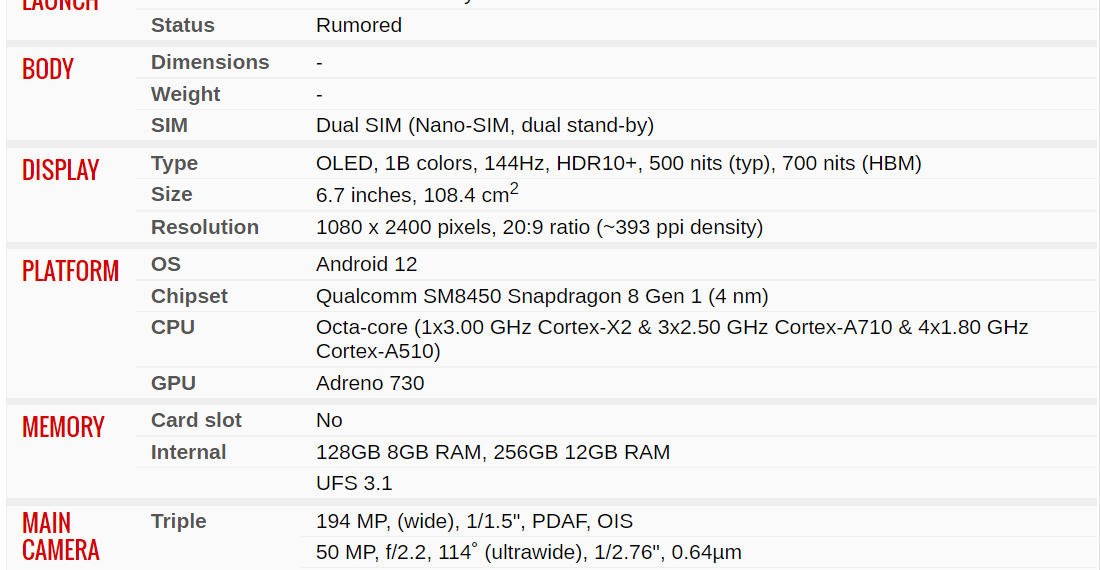Click the Internal memory label

(188, 452)
